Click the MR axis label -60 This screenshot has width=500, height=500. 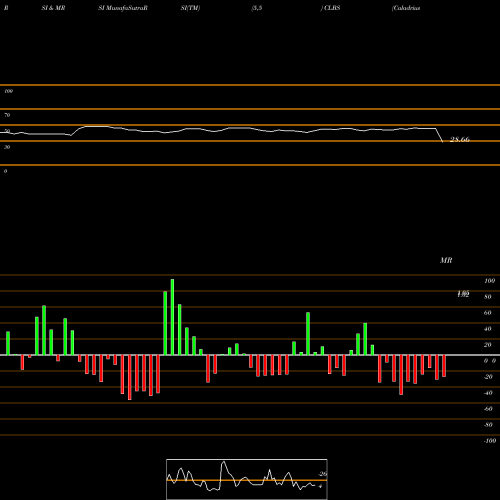coord(488,409)
